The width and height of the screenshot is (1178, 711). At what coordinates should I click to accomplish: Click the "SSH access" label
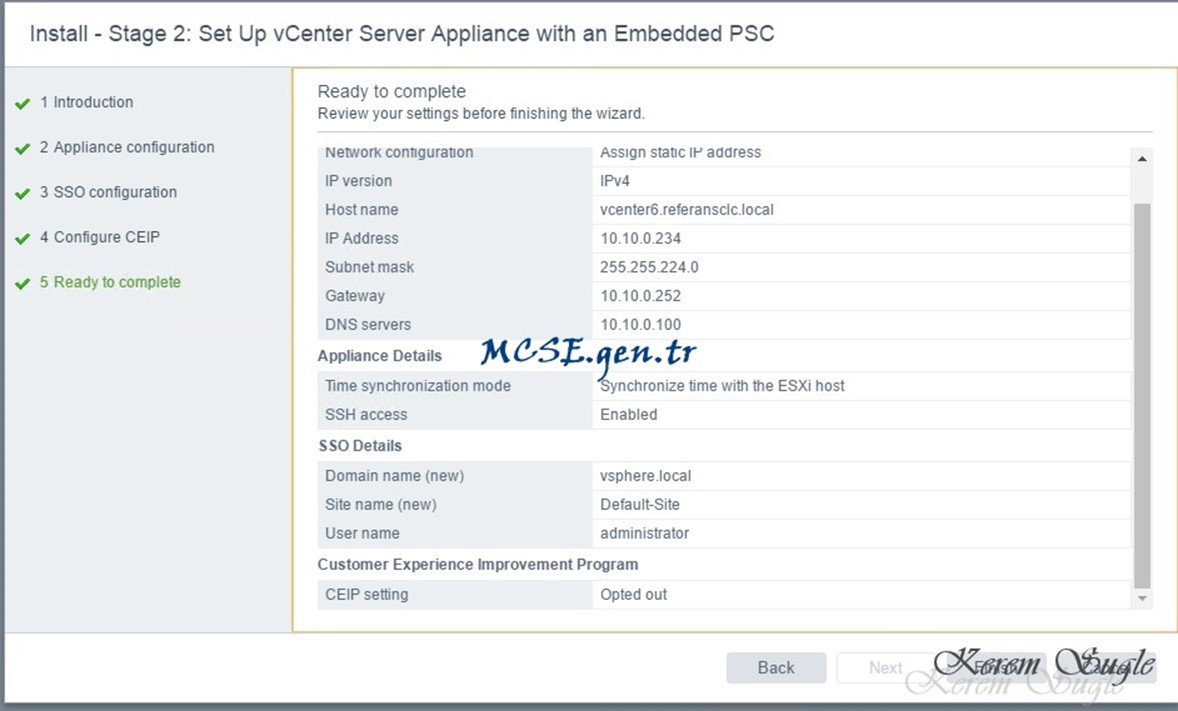366,414
